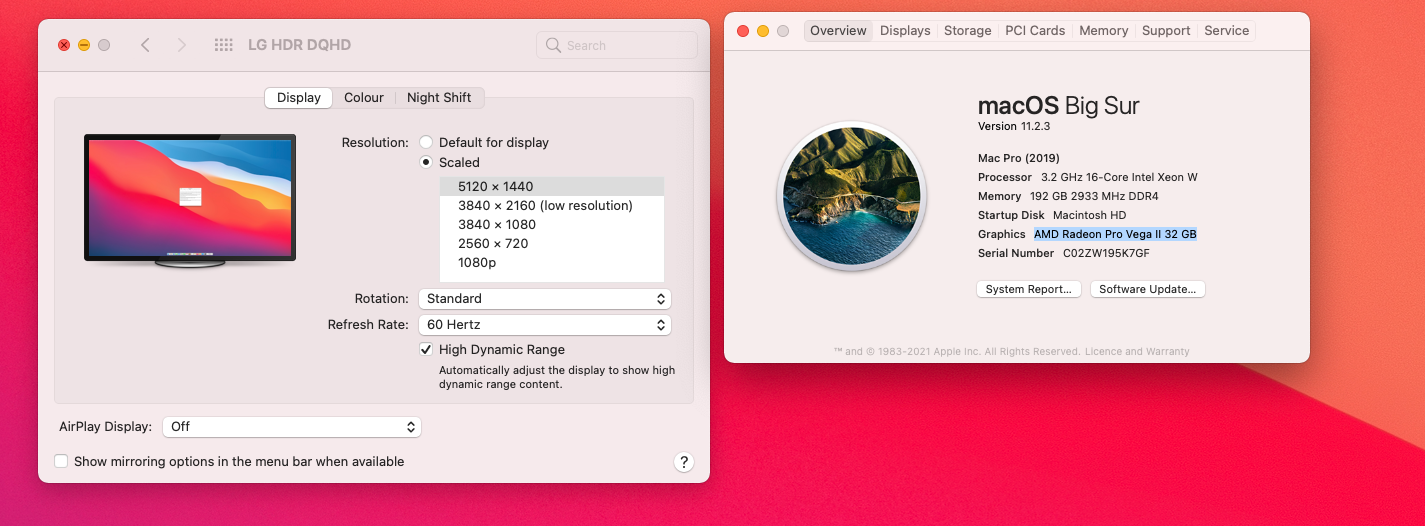The width and height of the screenshot is (1425, 526).
Task: Click the Mac Pro (2019) model text
Action: click(1019, 158)
